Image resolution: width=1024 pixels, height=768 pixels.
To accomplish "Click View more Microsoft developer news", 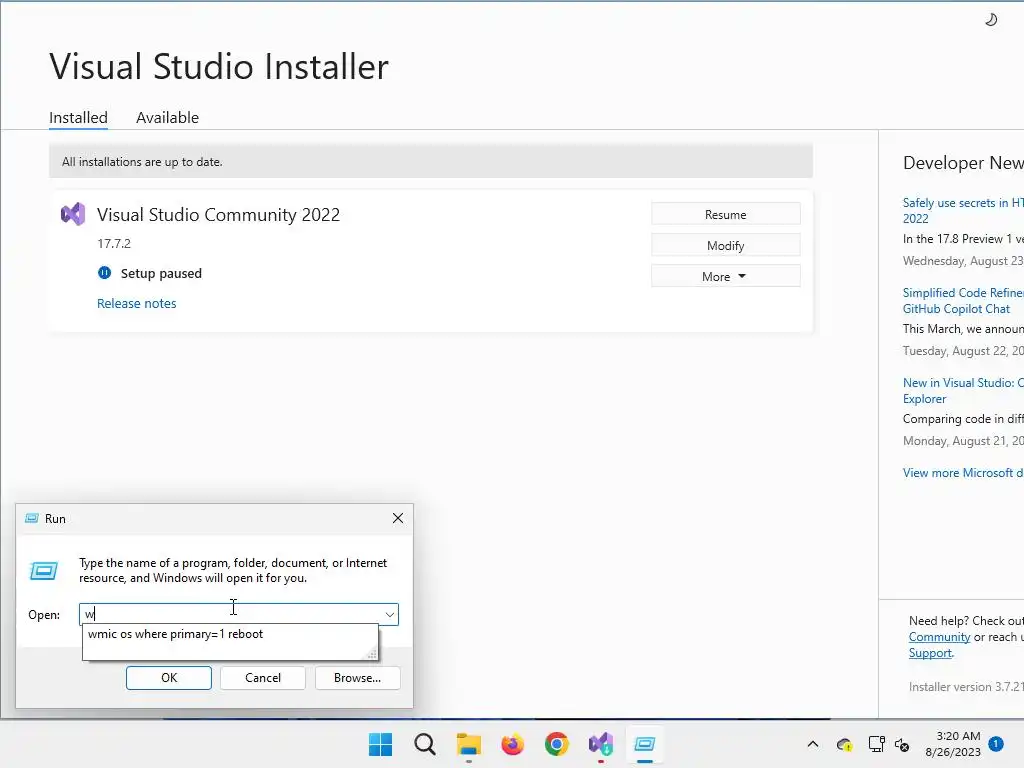I will (x=963, y=473).
